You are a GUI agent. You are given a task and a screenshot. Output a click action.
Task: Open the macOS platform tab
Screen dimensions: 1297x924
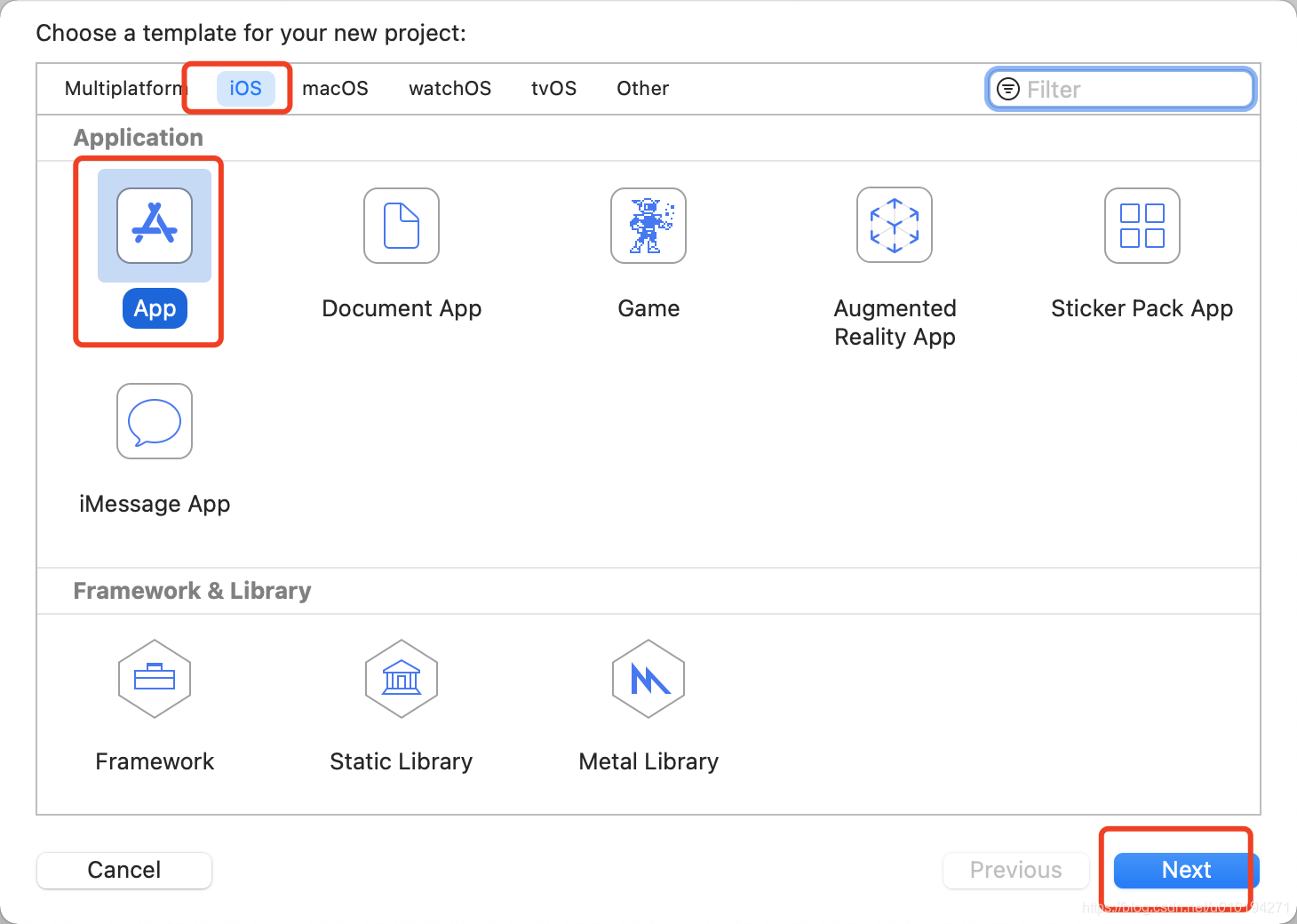[x=335, y=89]
